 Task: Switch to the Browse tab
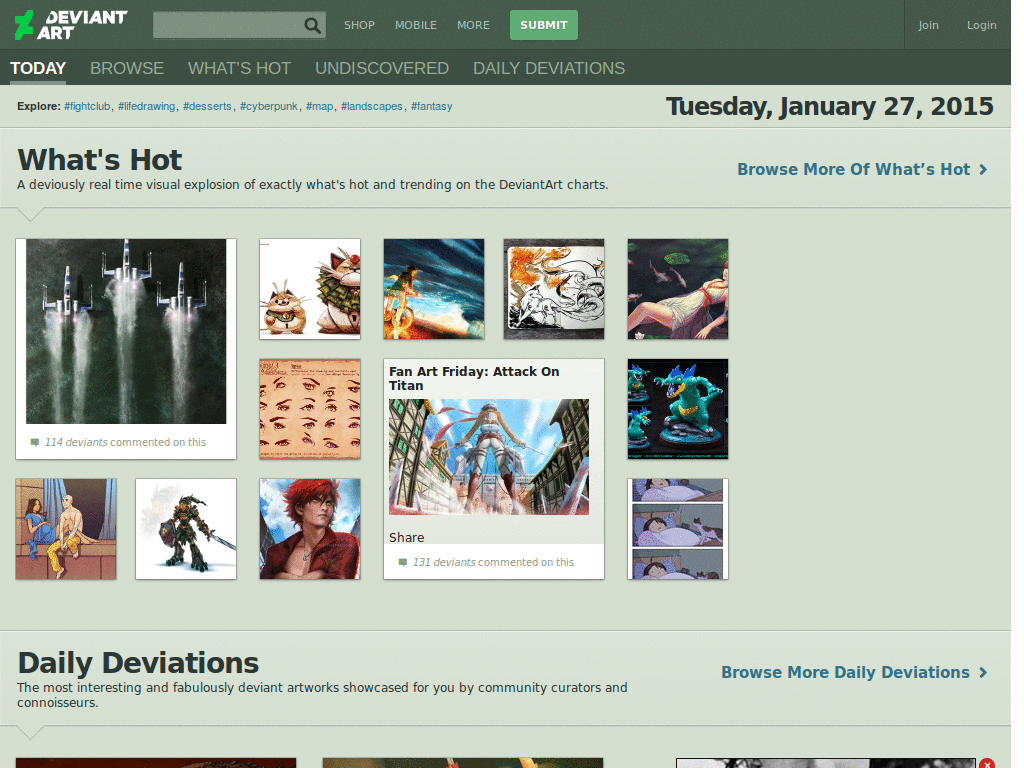click(x=127, y=68)
